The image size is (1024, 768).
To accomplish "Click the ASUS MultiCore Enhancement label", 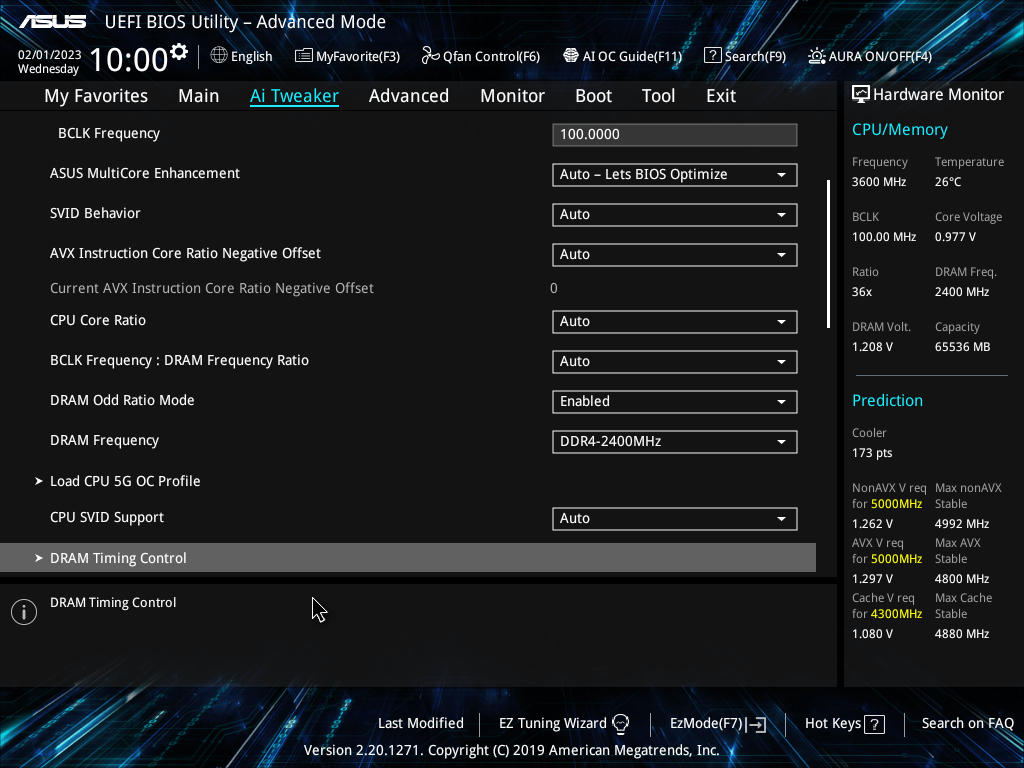I will (x=145, y=173).
